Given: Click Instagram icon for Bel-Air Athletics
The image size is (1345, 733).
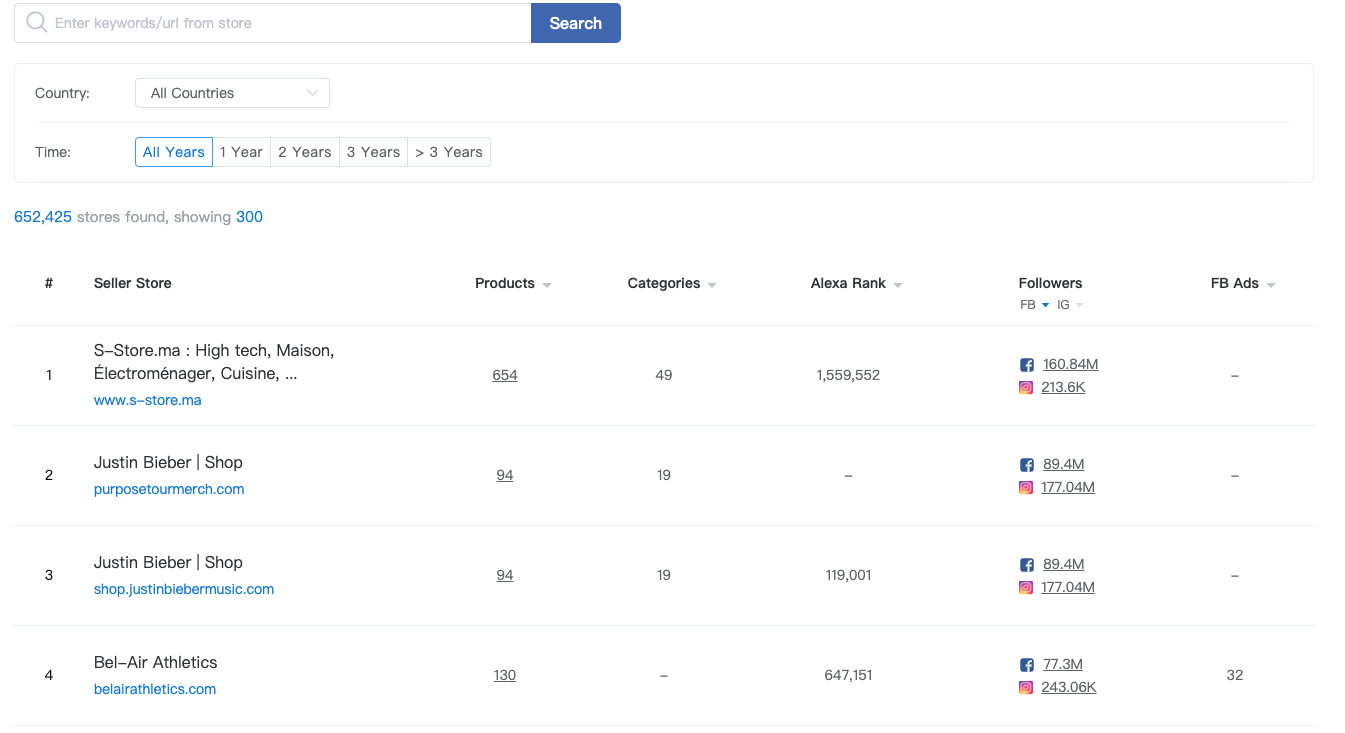Looking at the screenshot, I should point(1026,688).
